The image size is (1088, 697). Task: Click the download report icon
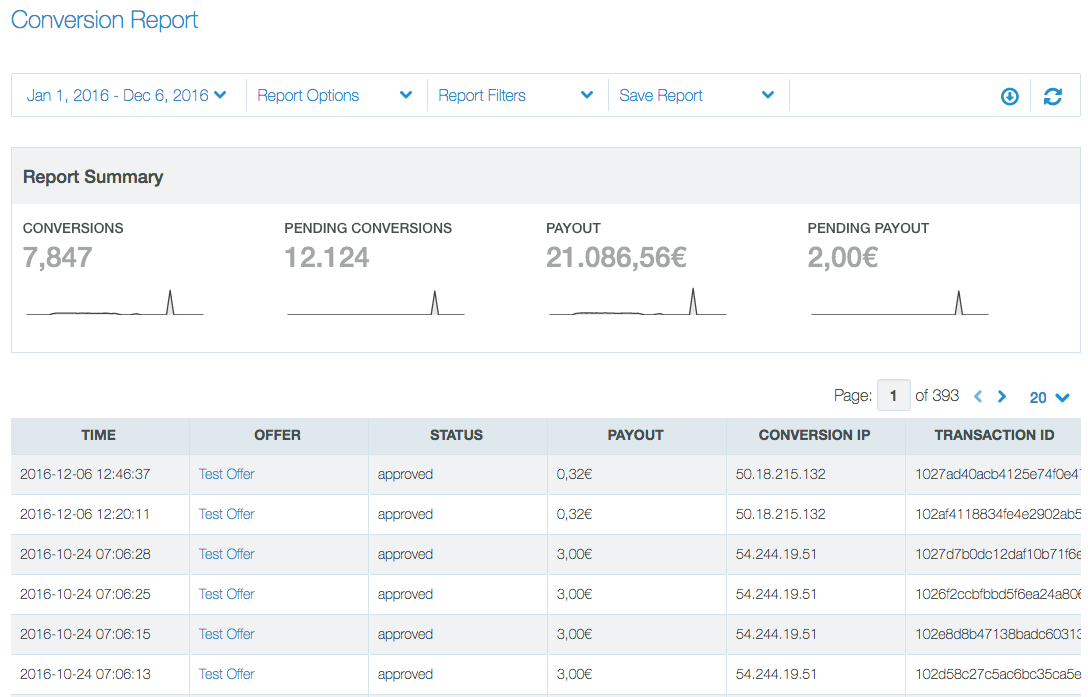pos(1009,96)
